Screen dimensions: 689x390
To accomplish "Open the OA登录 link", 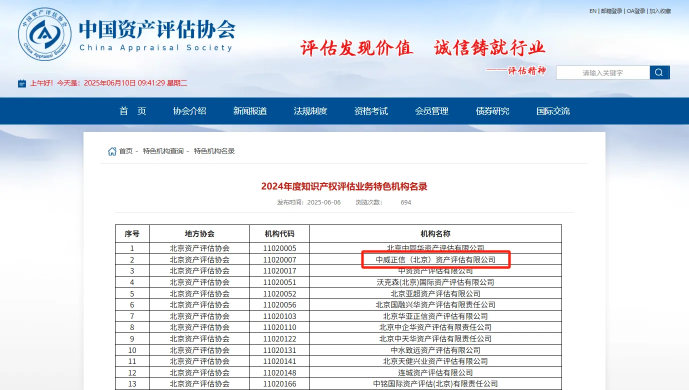I will pos(636,11).
